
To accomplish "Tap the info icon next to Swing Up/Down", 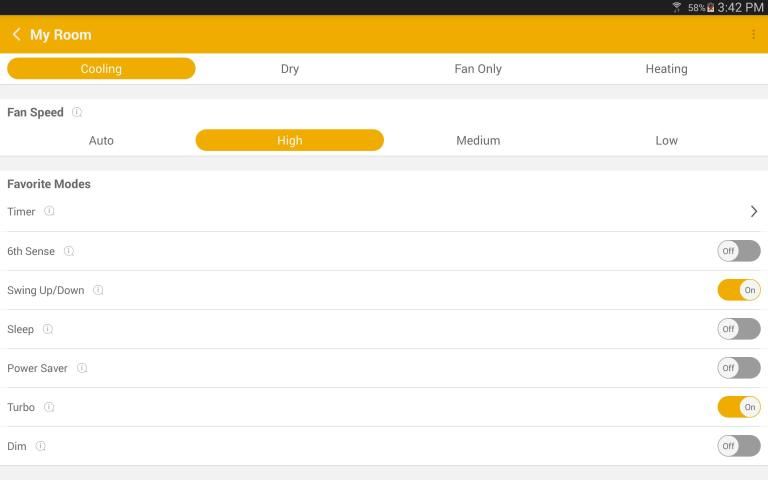I will 98,290.
